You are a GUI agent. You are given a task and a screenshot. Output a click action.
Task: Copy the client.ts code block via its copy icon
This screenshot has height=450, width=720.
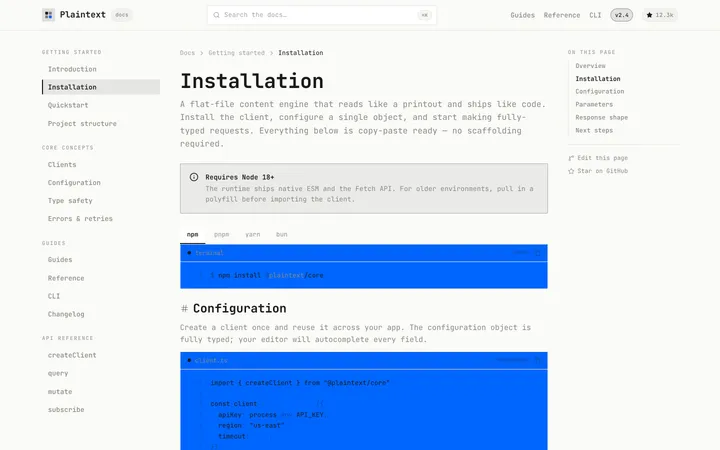tap(538, 360)
